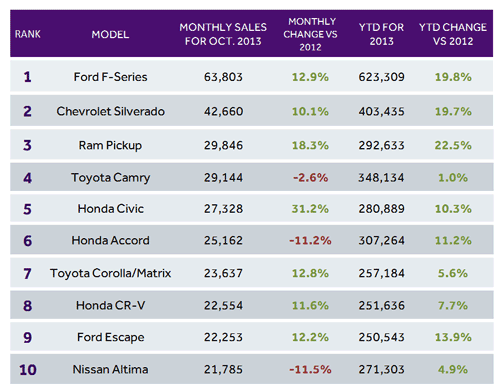Click Nissan Altima's -11.5% monthly change
The image size is (500, 392).
310,369
